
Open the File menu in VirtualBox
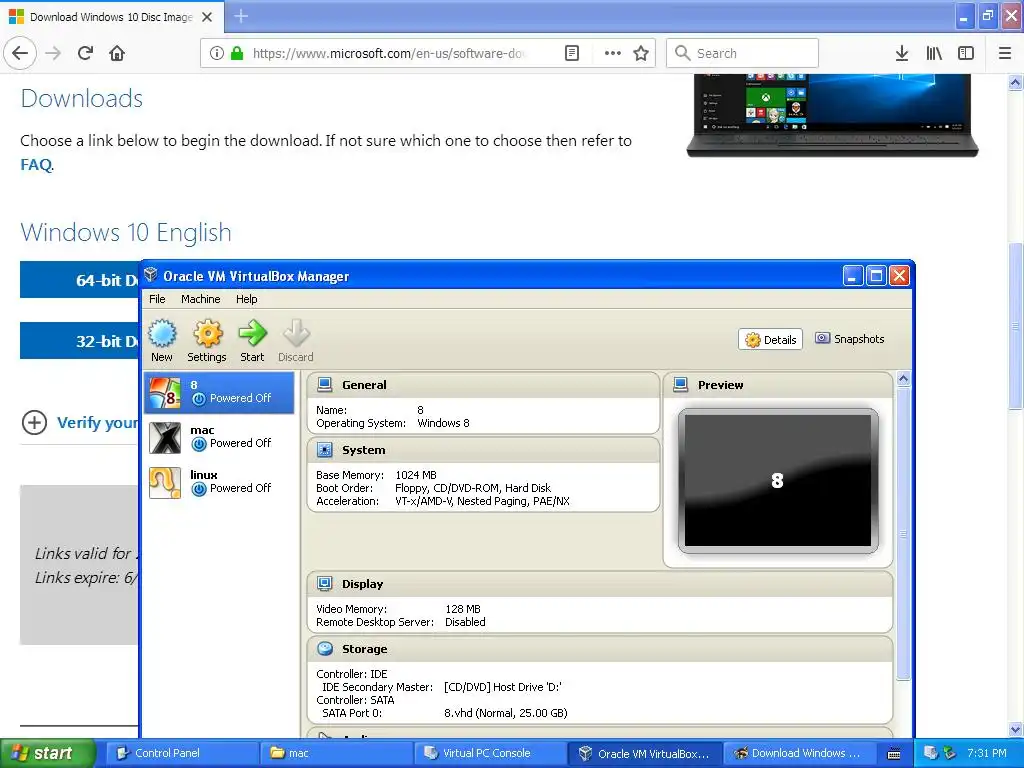pos(157,299)
